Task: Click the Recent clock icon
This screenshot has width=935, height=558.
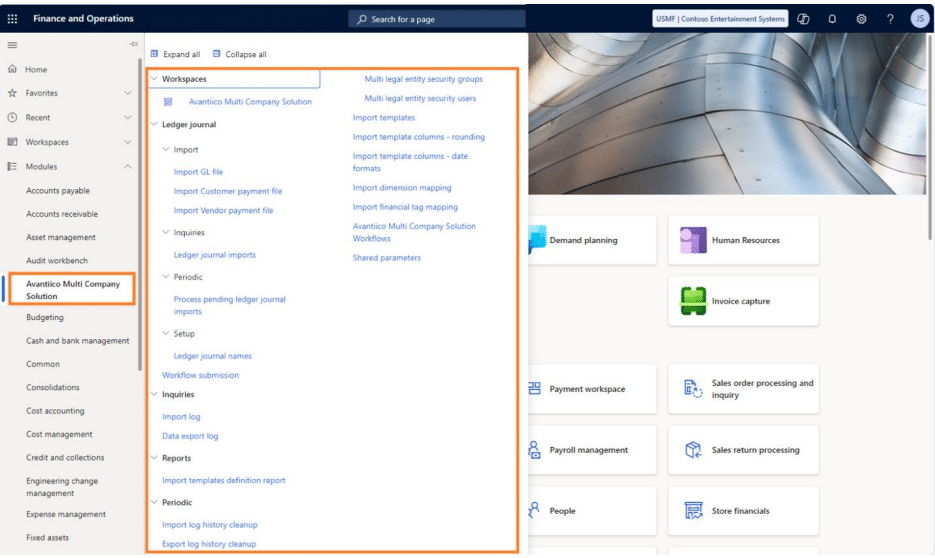Action: click(13, 117)
